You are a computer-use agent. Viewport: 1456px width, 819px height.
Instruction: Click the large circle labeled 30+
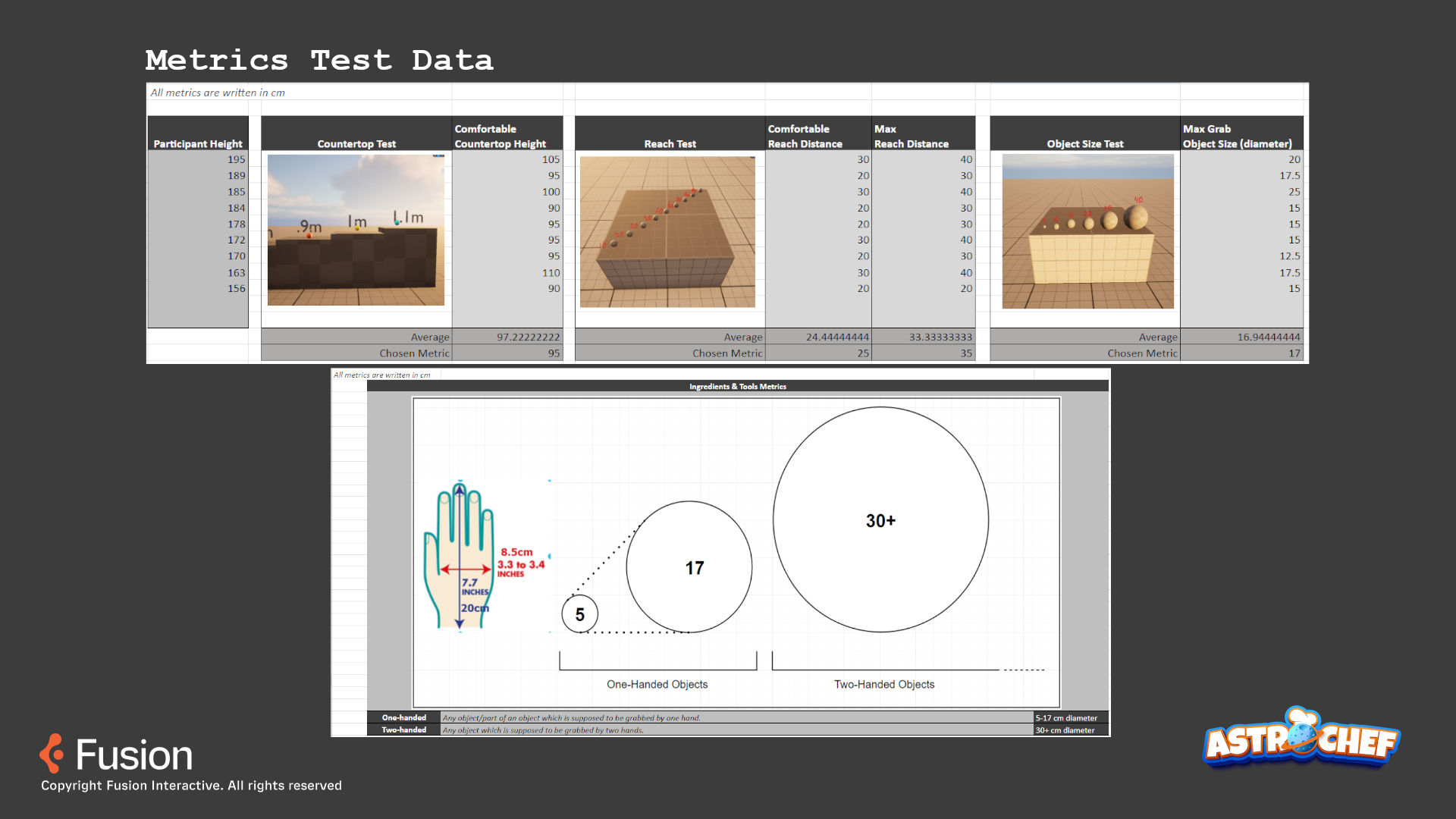pos(880,520)
